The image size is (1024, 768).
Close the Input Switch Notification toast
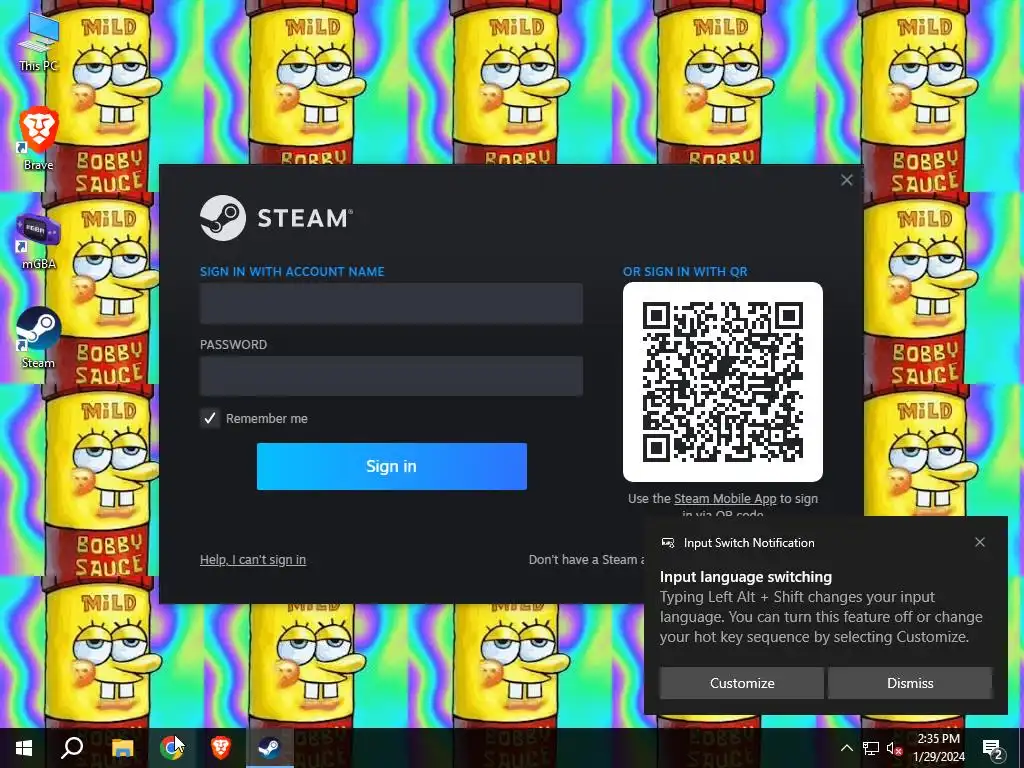pyautogui.click(x=980, y=542)
